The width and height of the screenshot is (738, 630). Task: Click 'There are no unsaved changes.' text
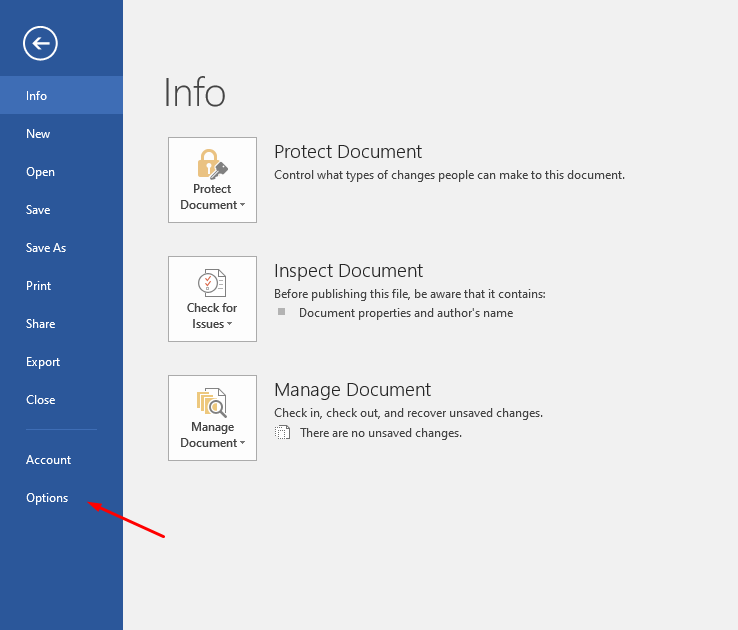click(381, 433)
